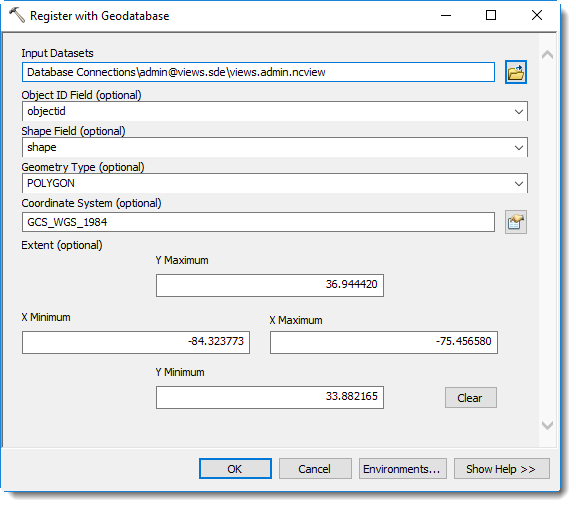Open the Environments settings
Screen dimensions: 576x507
403,468
